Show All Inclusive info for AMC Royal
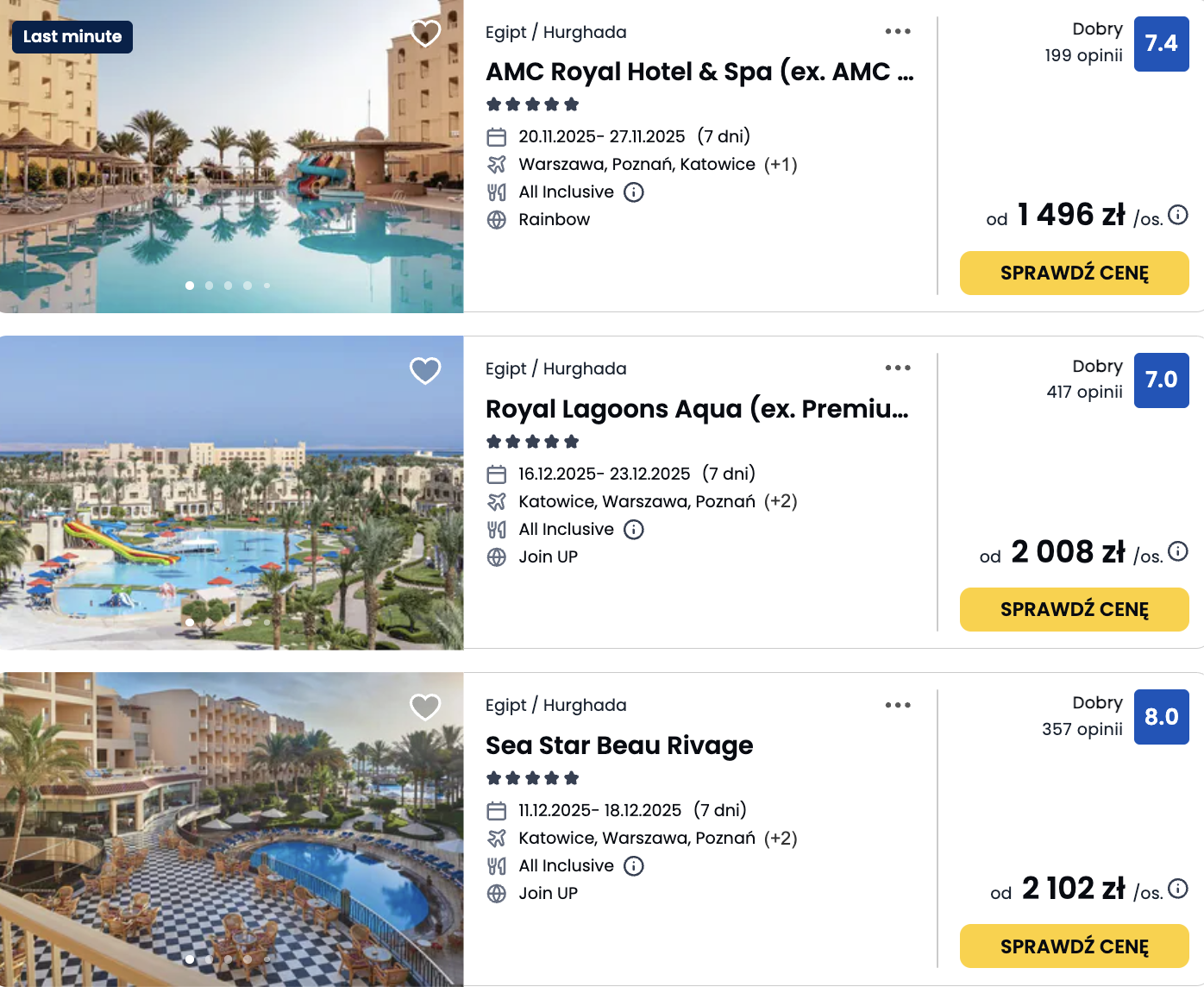Screen dimensions: 1204x987 pyautogui.click(x=634, y=192)
